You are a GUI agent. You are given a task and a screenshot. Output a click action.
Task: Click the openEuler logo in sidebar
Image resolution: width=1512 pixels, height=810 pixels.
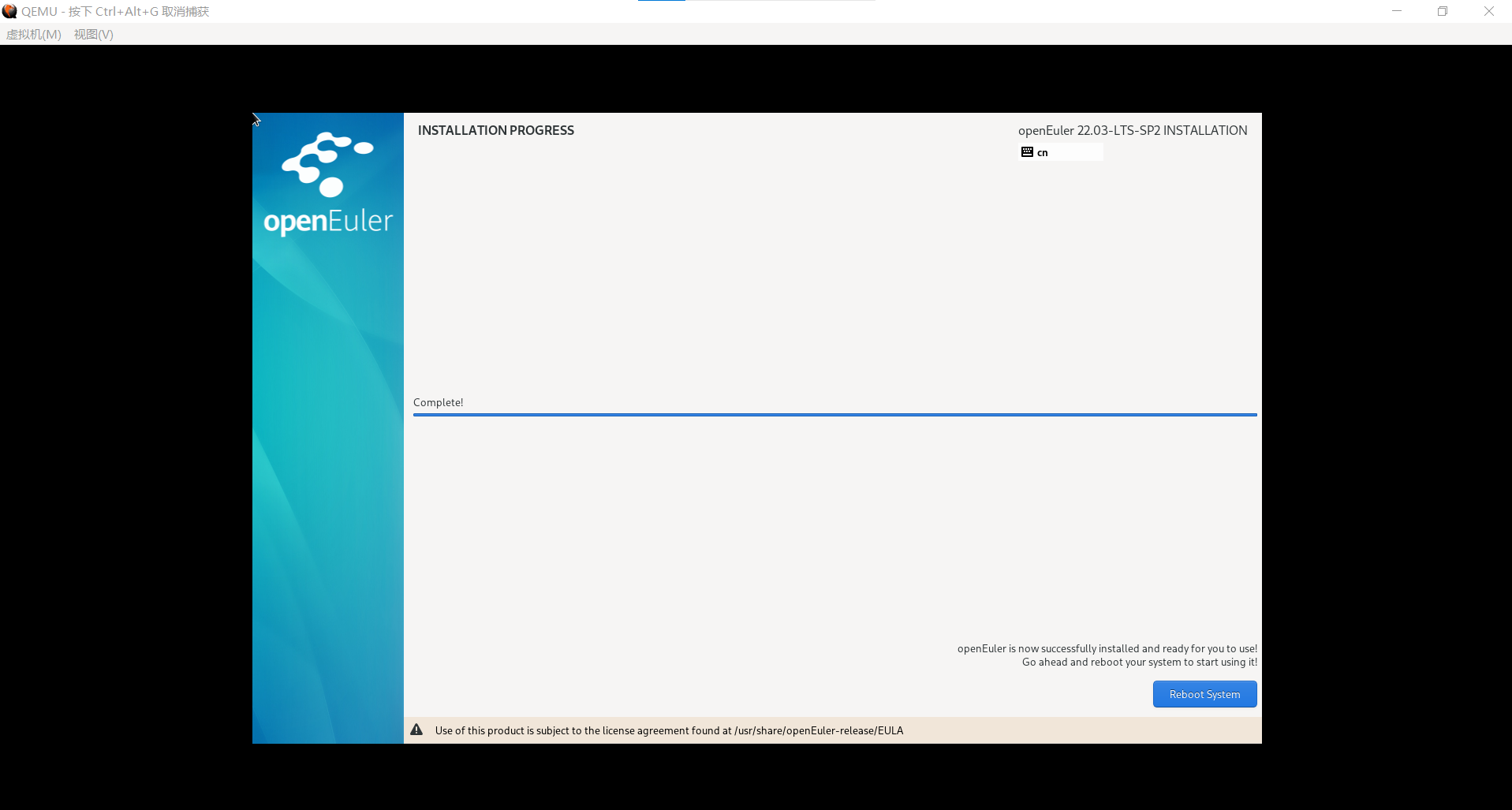[328, 184]
